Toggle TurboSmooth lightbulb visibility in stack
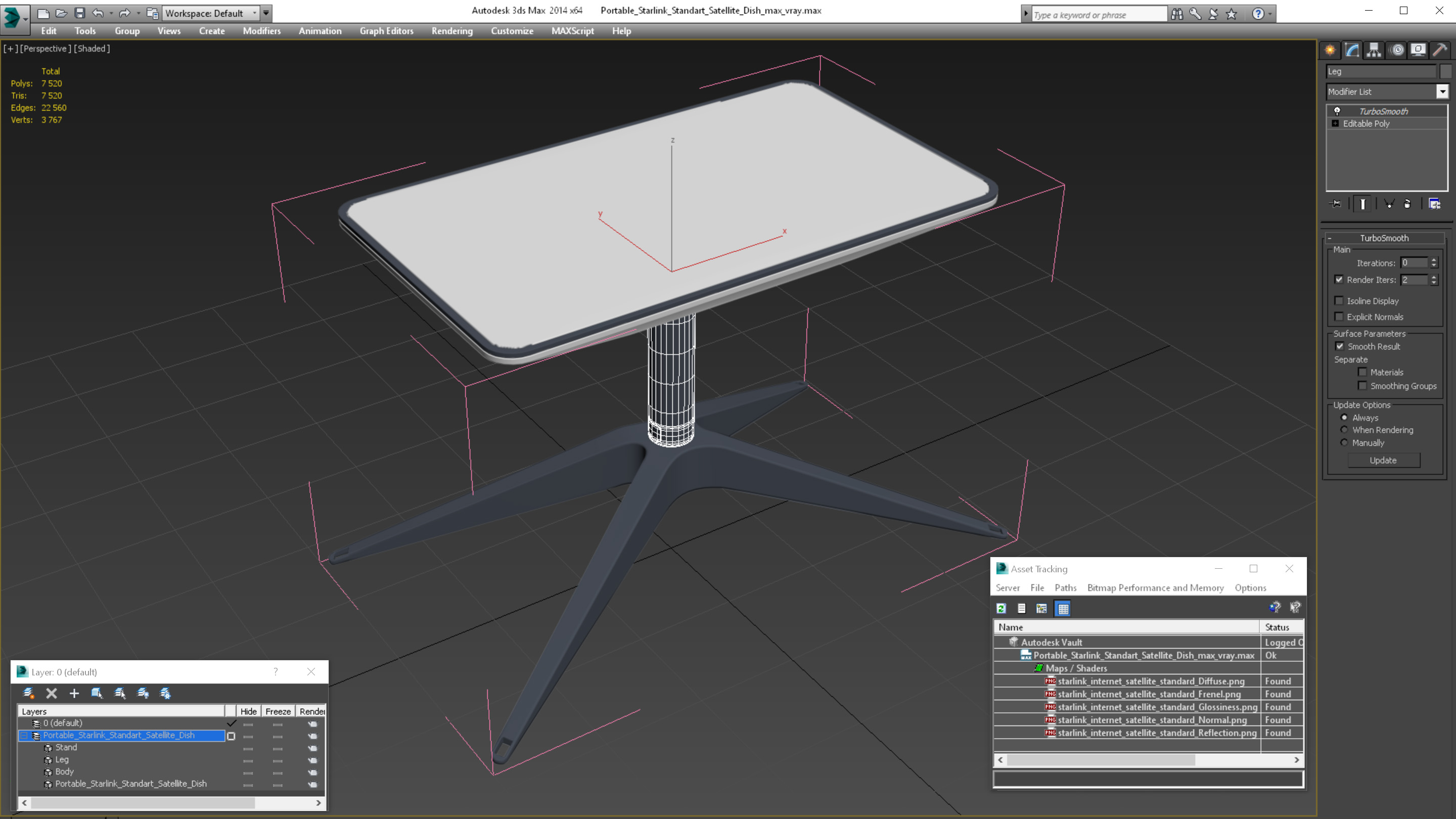Image resolution: width=1456 pixels, height=819 pixels. click(1337, 111)
